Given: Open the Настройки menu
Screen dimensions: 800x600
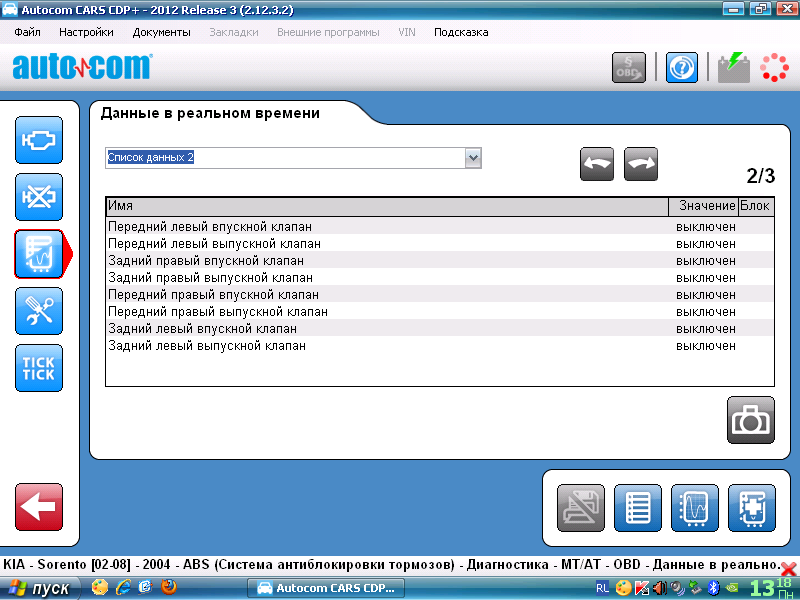Looking at the screenshot, I should point(86,32).
